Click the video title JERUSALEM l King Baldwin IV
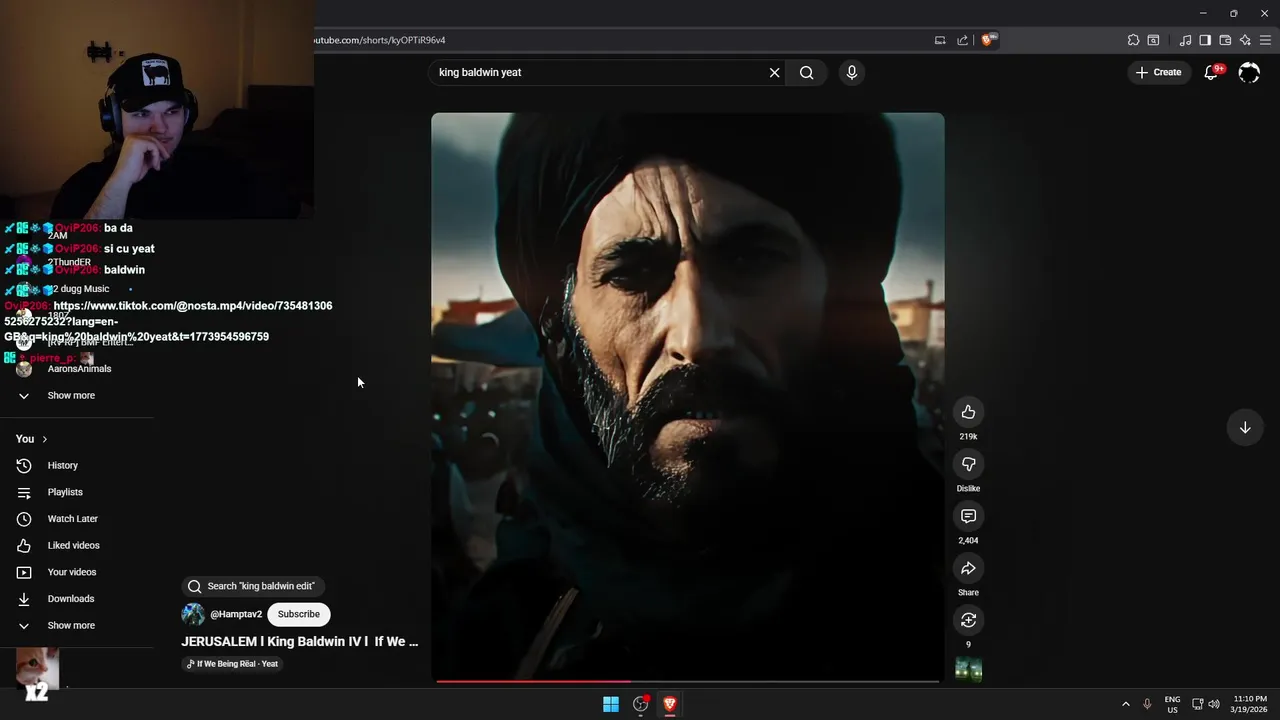Screen dimensions: 1280x720 click(x=300, y=642)
